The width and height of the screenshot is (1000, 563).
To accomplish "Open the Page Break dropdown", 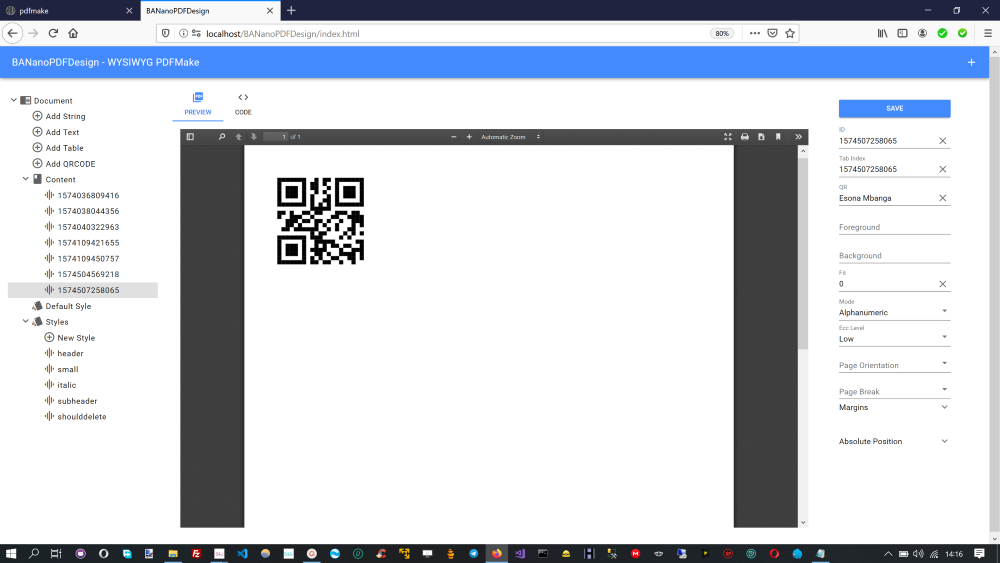I will point(894,391).
